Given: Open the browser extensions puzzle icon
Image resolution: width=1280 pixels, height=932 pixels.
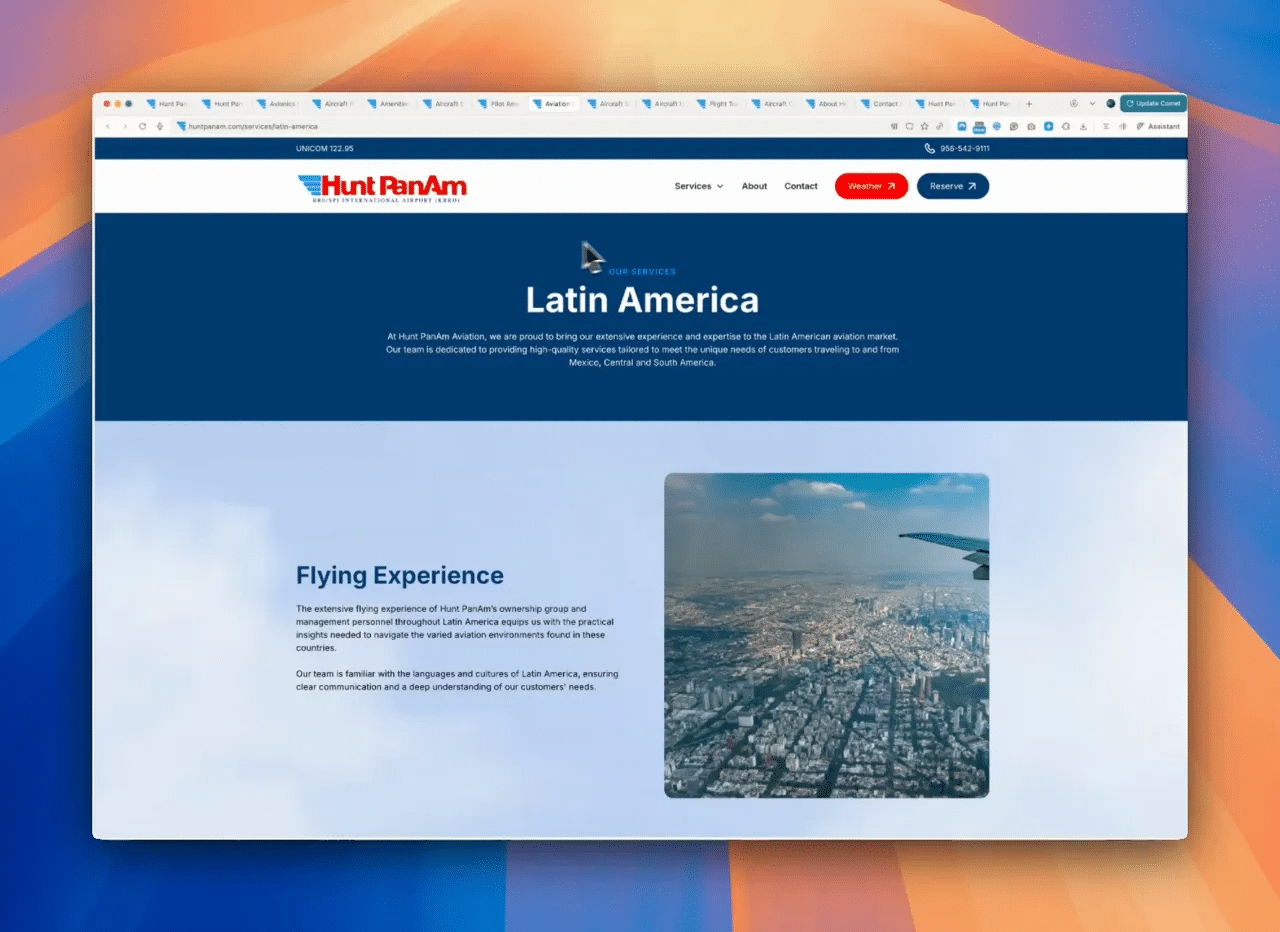Looking at the screenshot, I should [1066, 126].
